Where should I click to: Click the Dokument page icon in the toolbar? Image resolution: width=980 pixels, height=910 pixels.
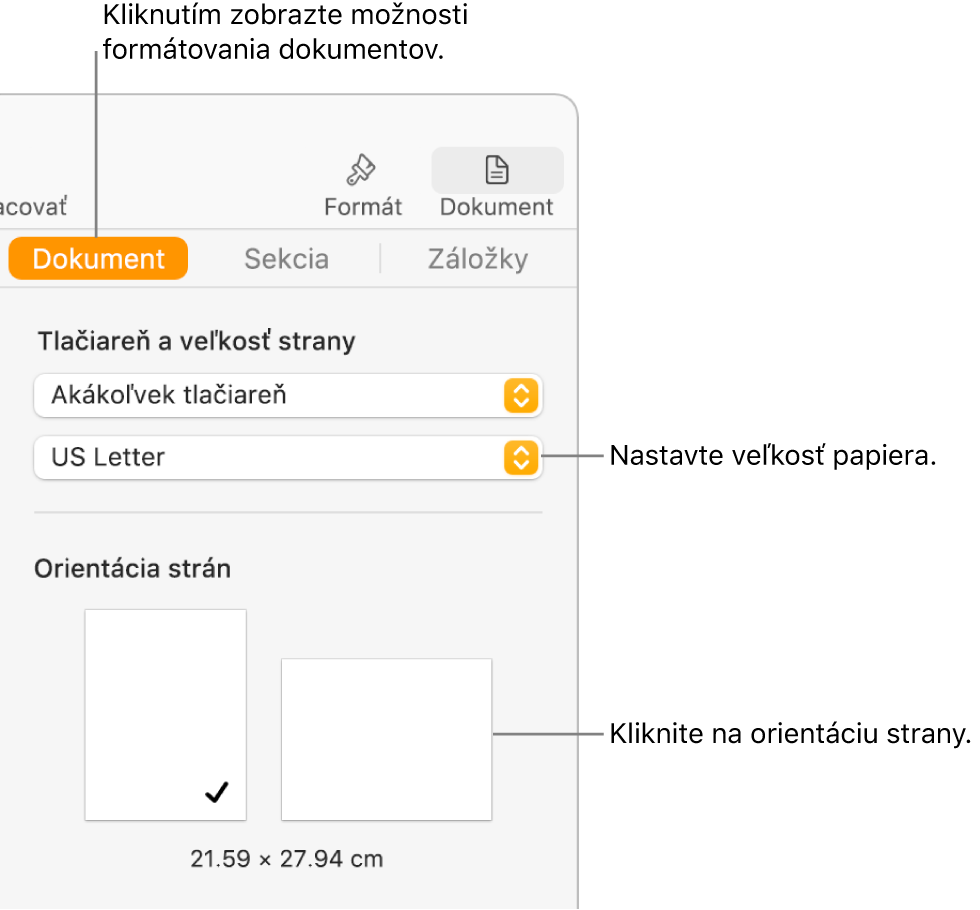[497, 170]
